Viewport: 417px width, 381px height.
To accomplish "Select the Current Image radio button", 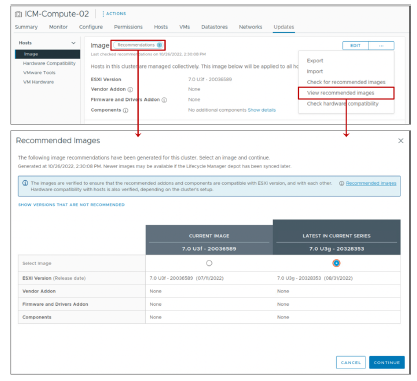I will (209, 263).
